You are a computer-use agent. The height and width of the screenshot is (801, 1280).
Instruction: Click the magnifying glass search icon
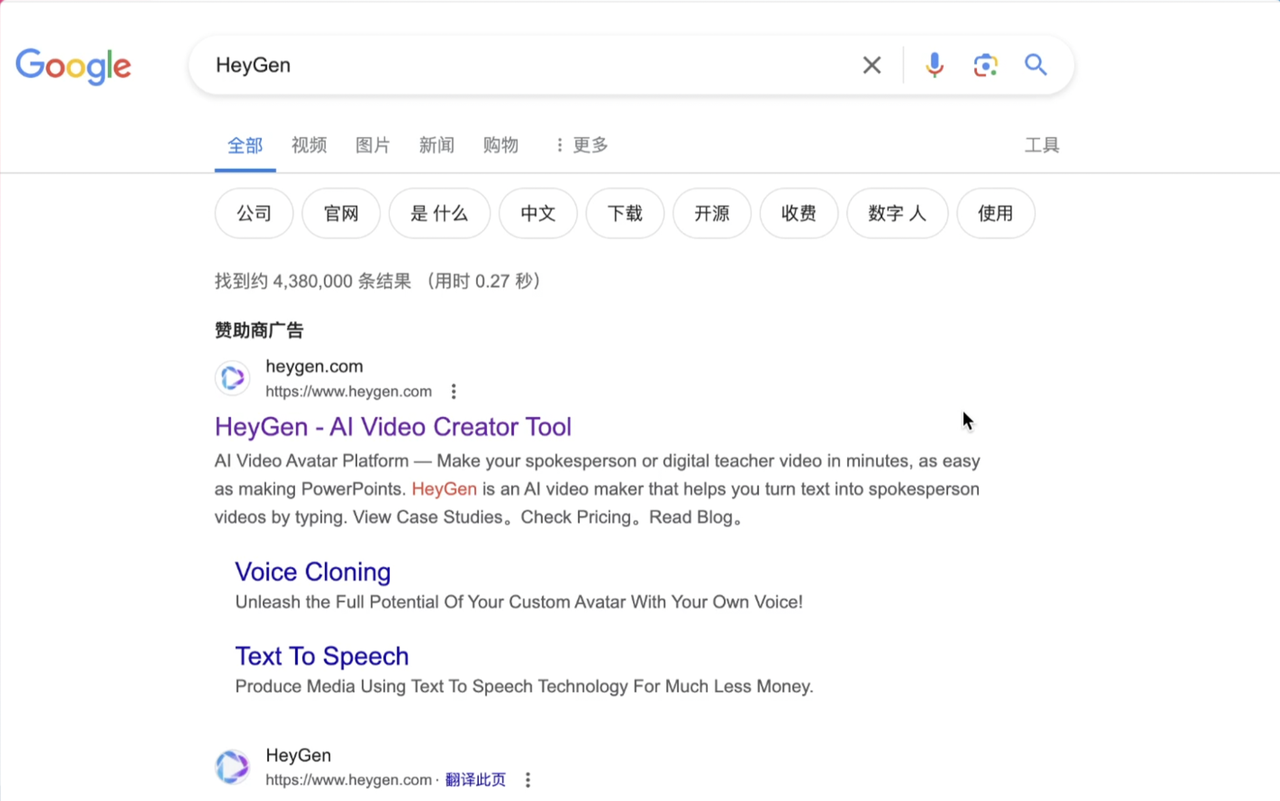[x=1036, y=65]
